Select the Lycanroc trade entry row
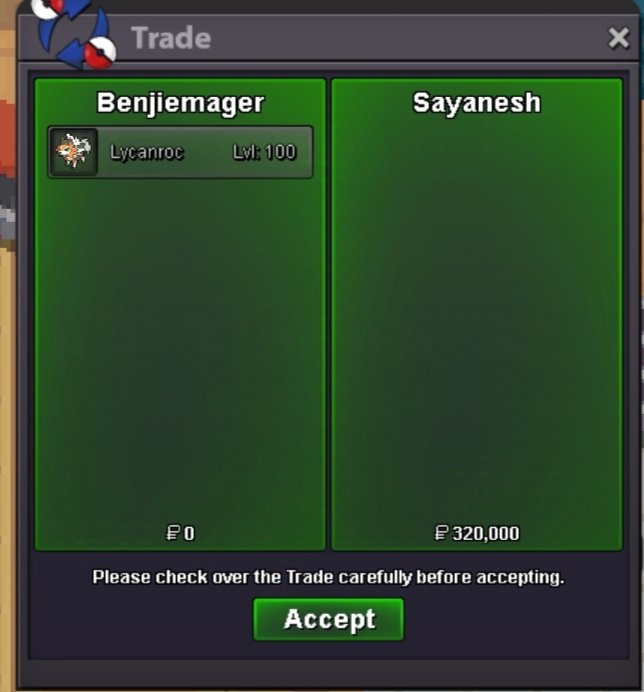644x692 pixels. [180, 152]
